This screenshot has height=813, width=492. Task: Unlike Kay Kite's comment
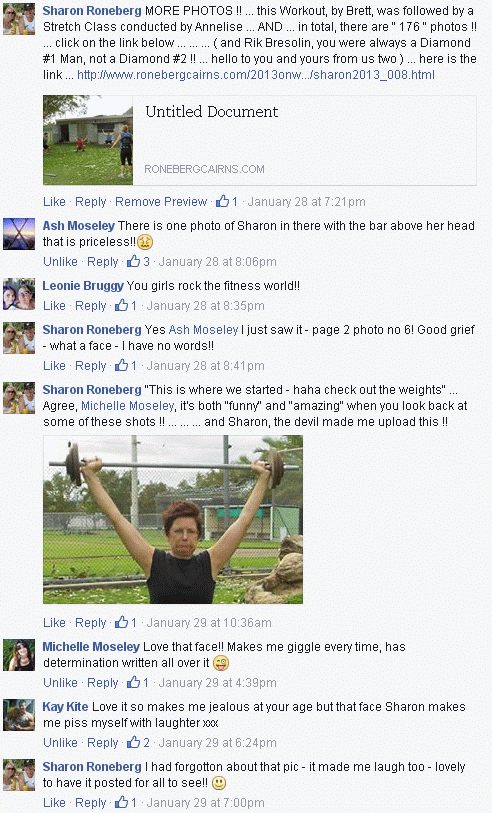(60, 743)
